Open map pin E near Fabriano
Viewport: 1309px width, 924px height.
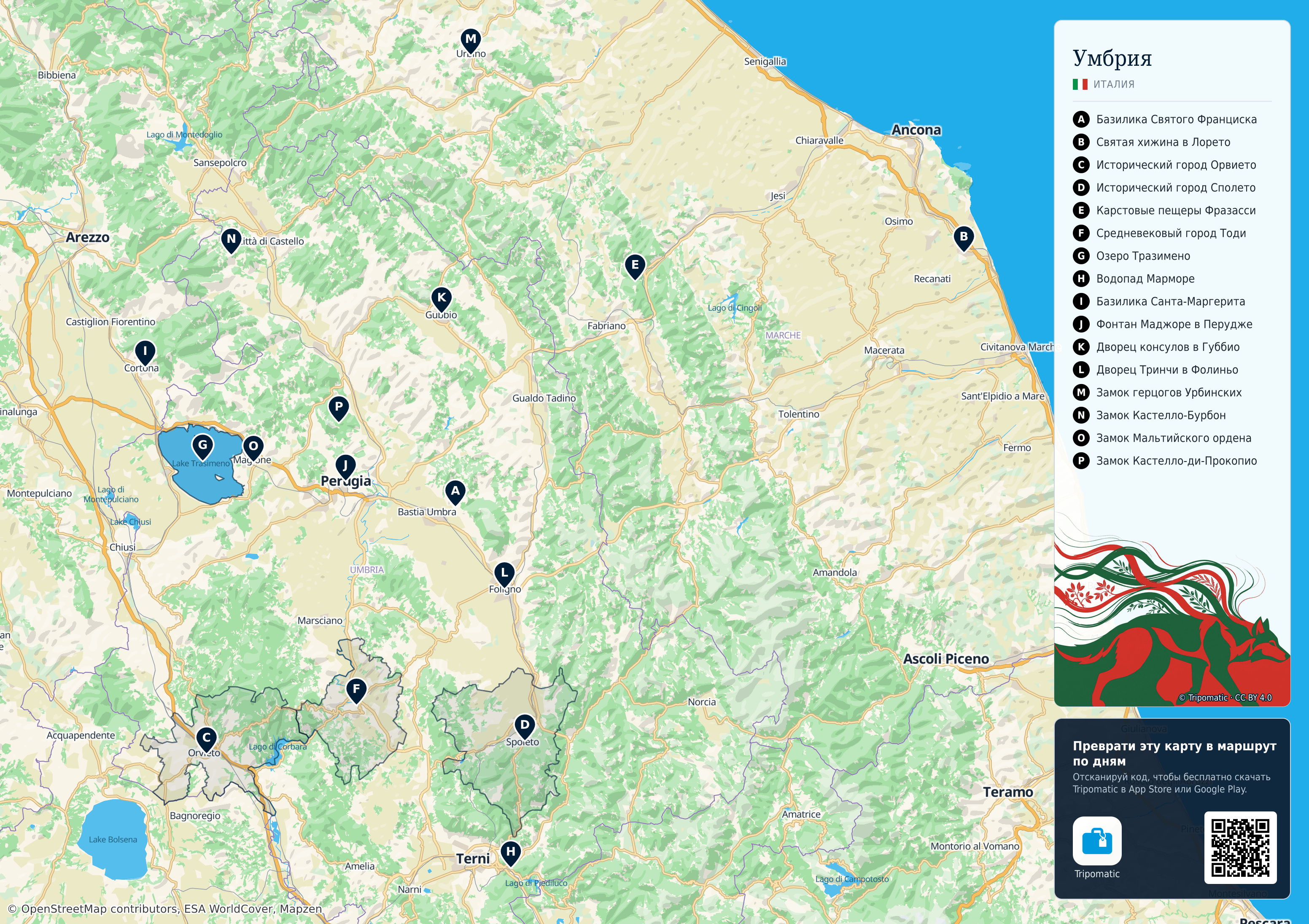click(x=635, y=267)
